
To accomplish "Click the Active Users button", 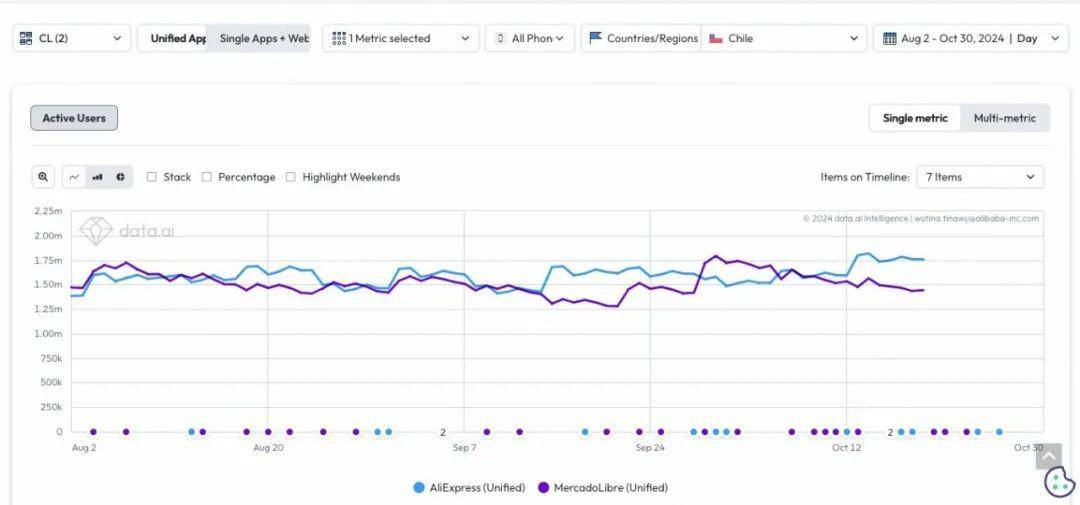I will tap(74, 118).
